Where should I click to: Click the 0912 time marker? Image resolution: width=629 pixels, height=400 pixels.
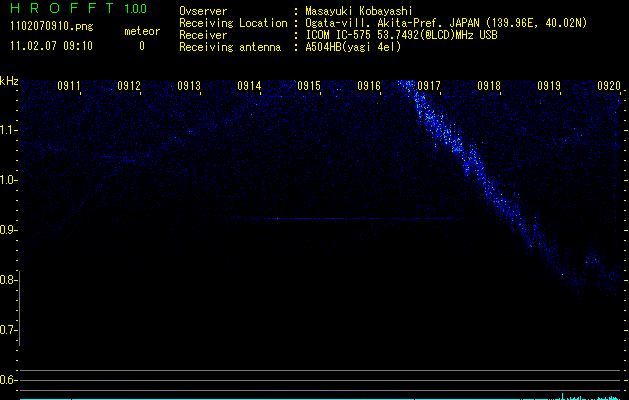129,86
